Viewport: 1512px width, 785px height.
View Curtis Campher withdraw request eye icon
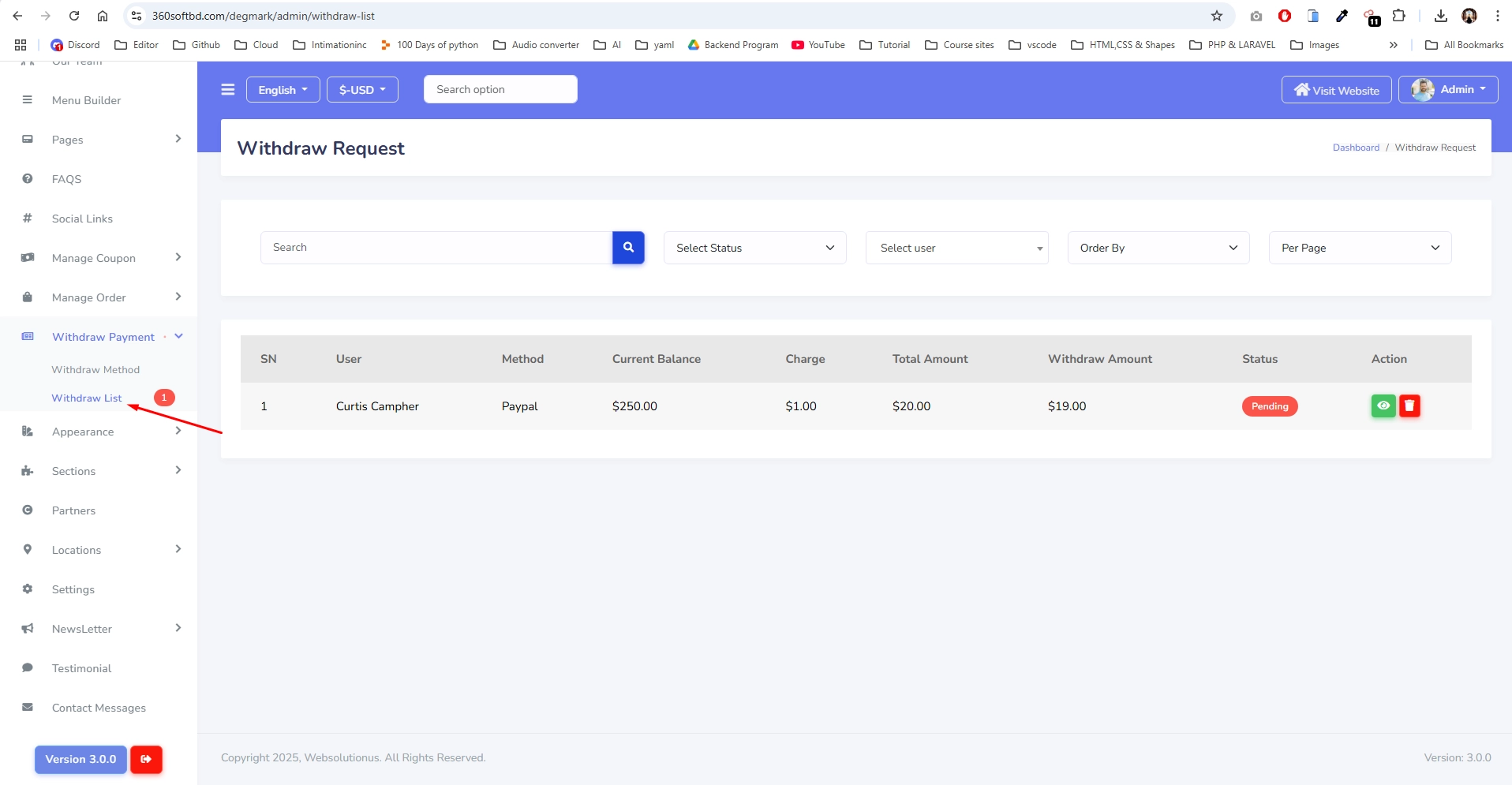(x=1383, y=406)
